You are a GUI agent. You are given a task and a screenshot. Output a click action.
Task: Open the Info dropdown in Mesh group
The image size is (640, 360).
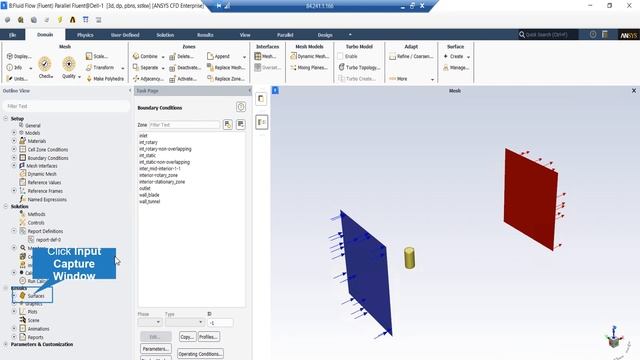click(x=30, y=68)
